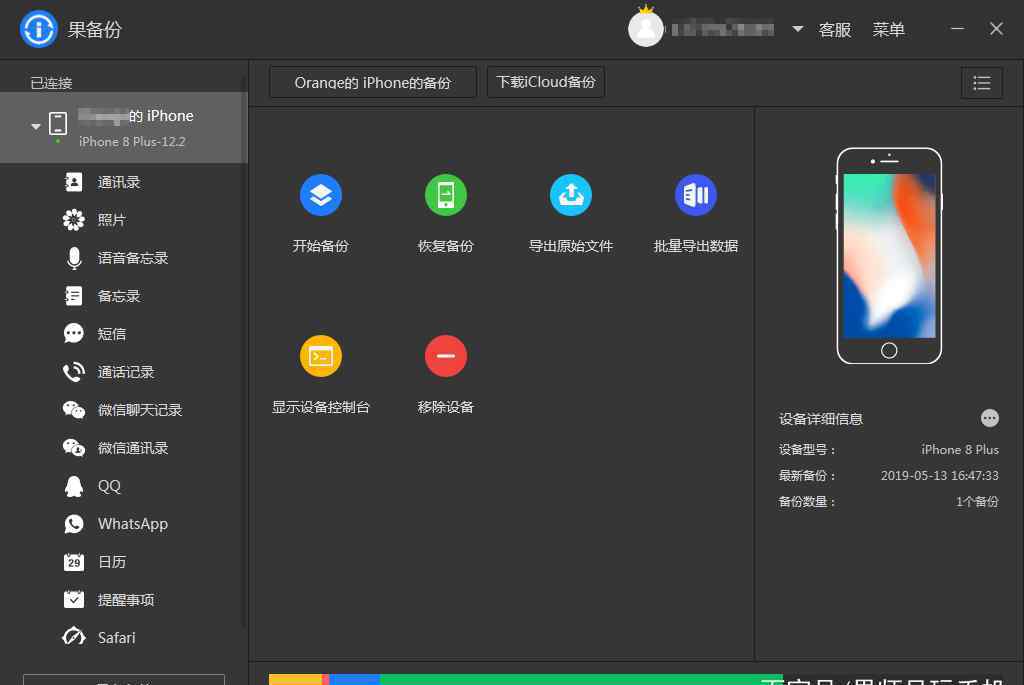This screenshot has width=1024, height=685.
Task: Collapse the connected iPhone device tree
Action: tap(36, 126)
